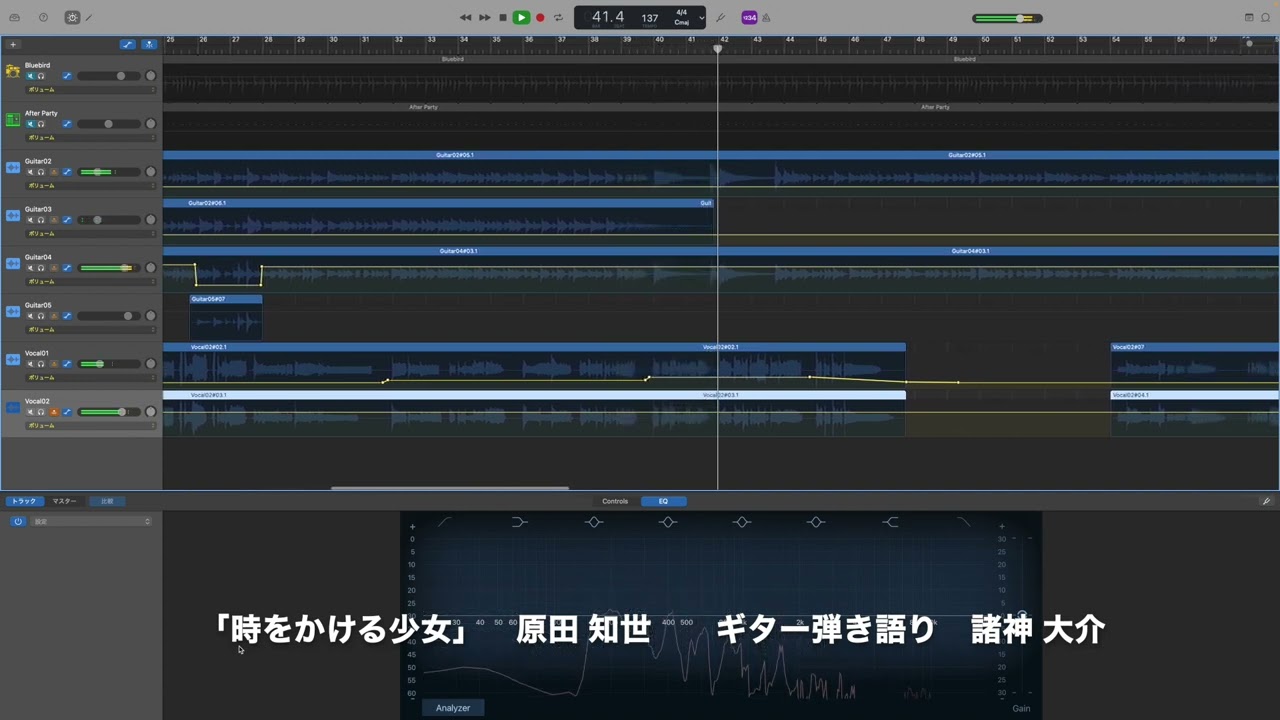Toggle the purple count-in 1234 button
Image resolution: width=1280 pixels, height=720 pixels.
pyautogui.click(x=749, y=17)
